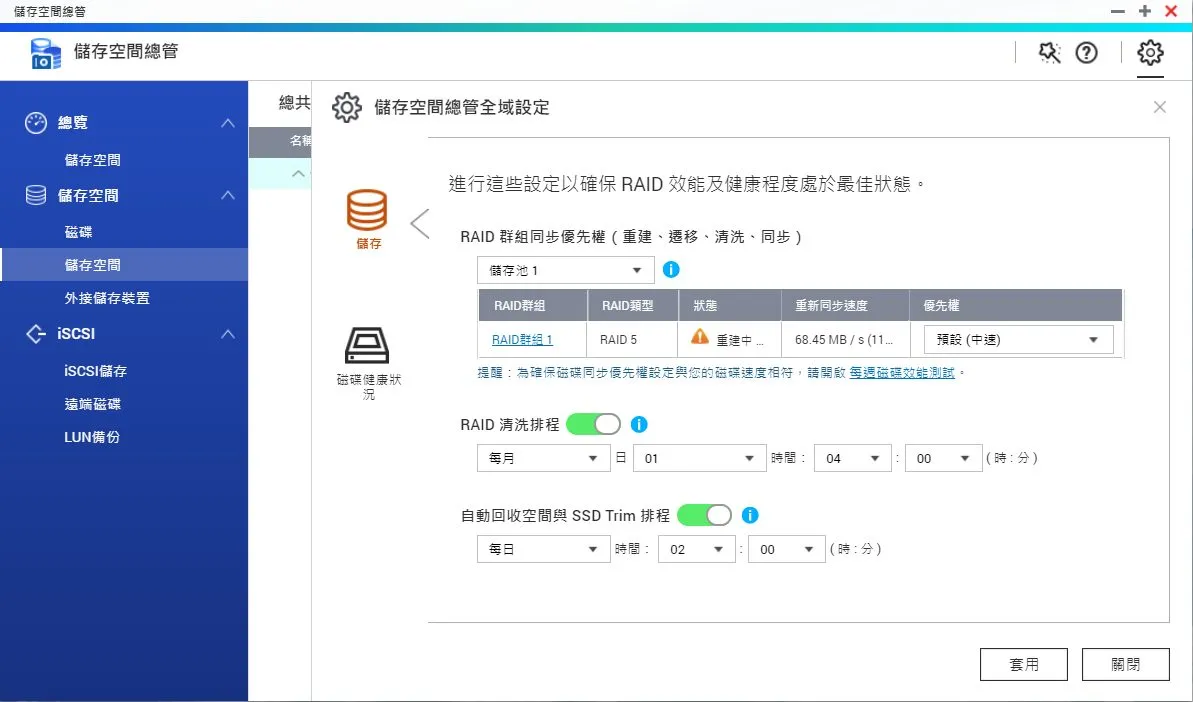Click the left arrow collapse chevron
The height and width of the screenshot is (702, 1193).
coord(420,224)
